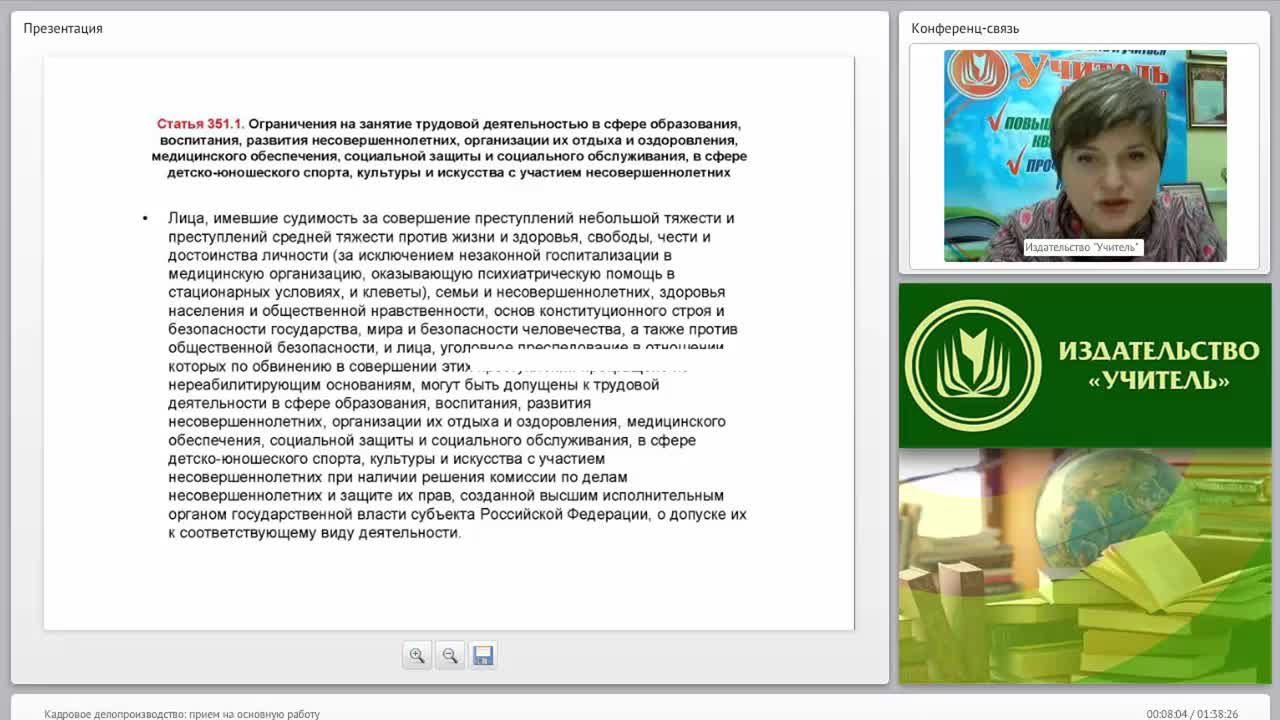The height and width of the screenshot is (720, 1280).
Task: Click the Конференц-связь panel title
Action: (x=965, y=28)
